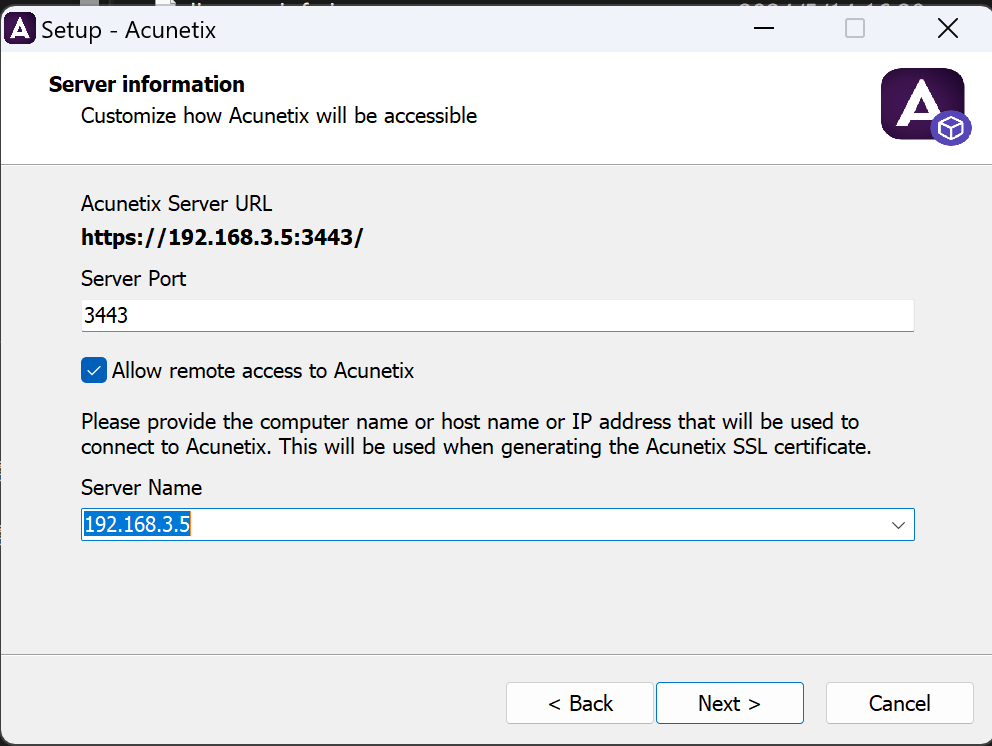
Task: Enable Allow remote access to Acunetix option
Action: 93,370
